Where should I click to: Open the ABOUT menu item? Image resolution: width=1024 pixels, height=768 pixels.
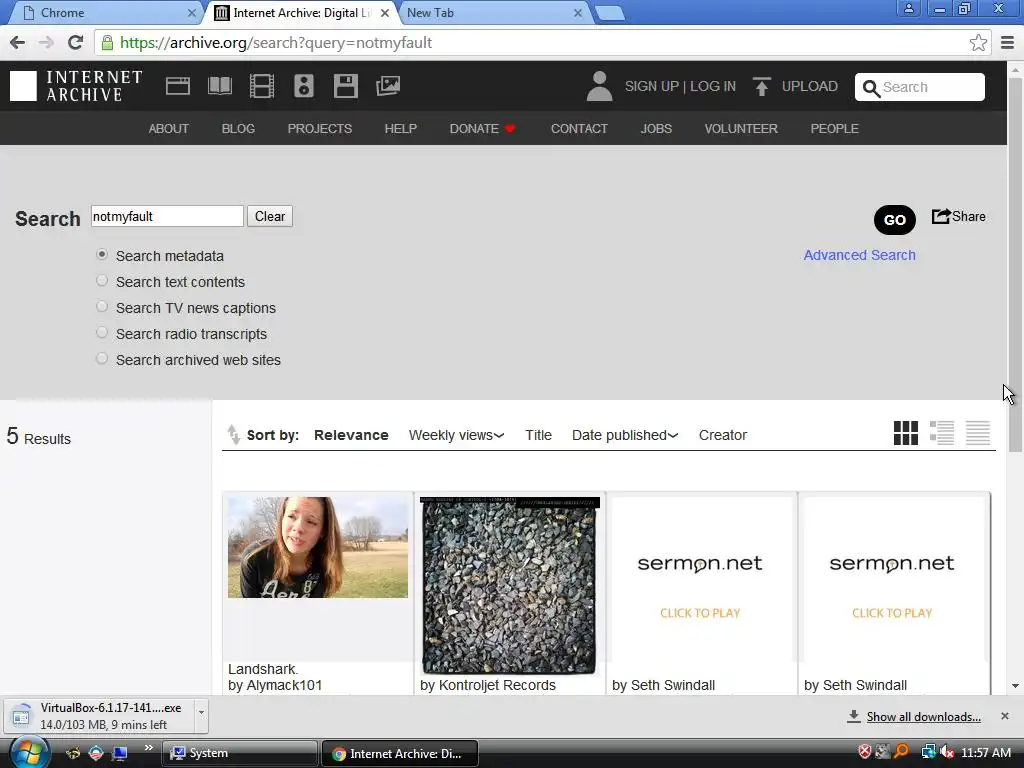pos(168,129)
